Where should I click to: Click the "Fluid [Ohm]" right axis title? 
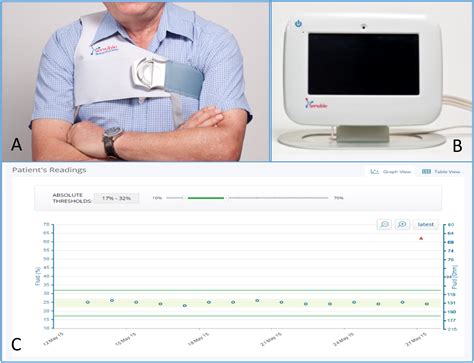click(455, 277)
